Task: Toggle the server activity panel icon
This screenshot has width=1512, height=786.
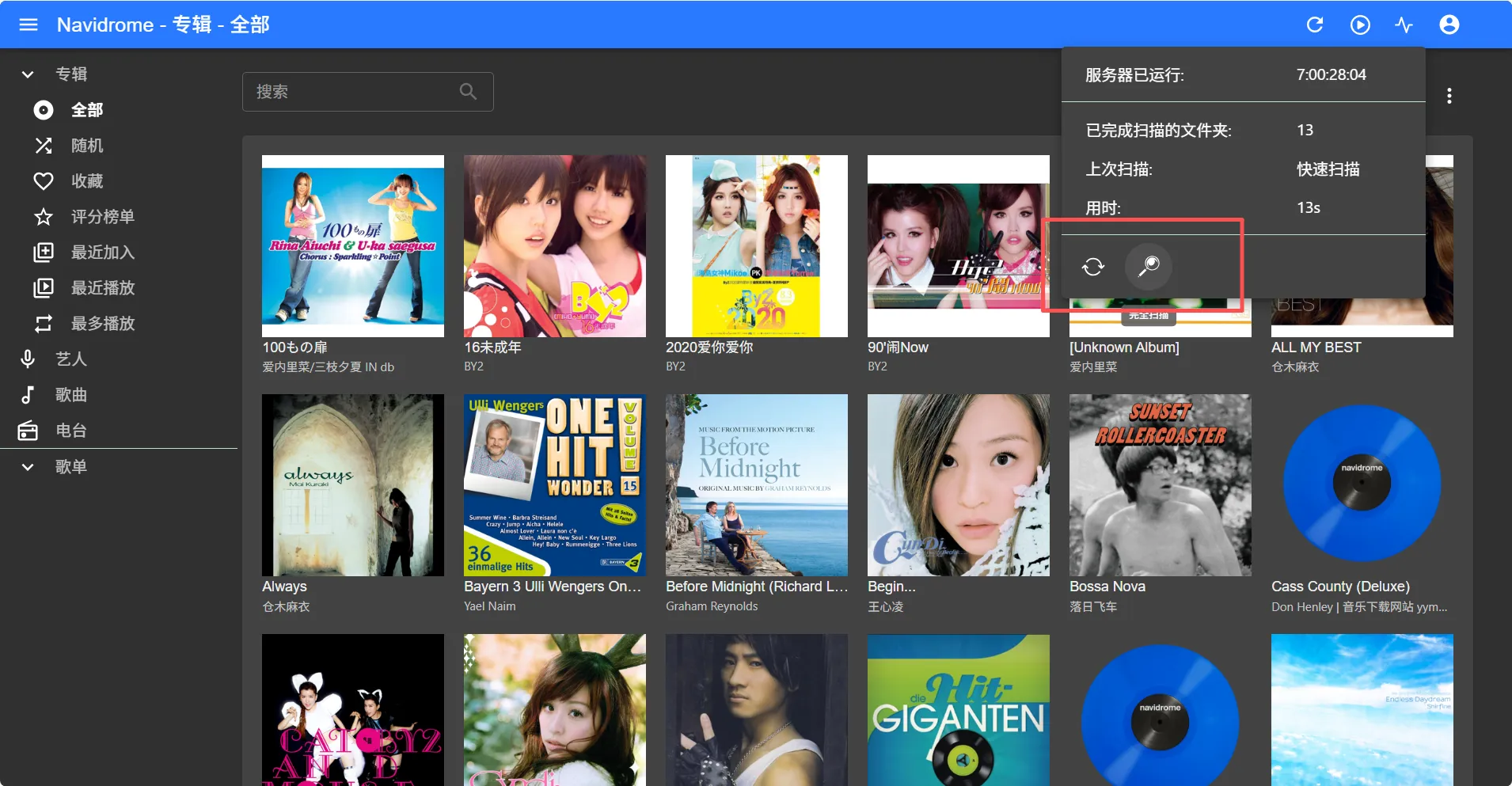Action: pos(1404,25)
